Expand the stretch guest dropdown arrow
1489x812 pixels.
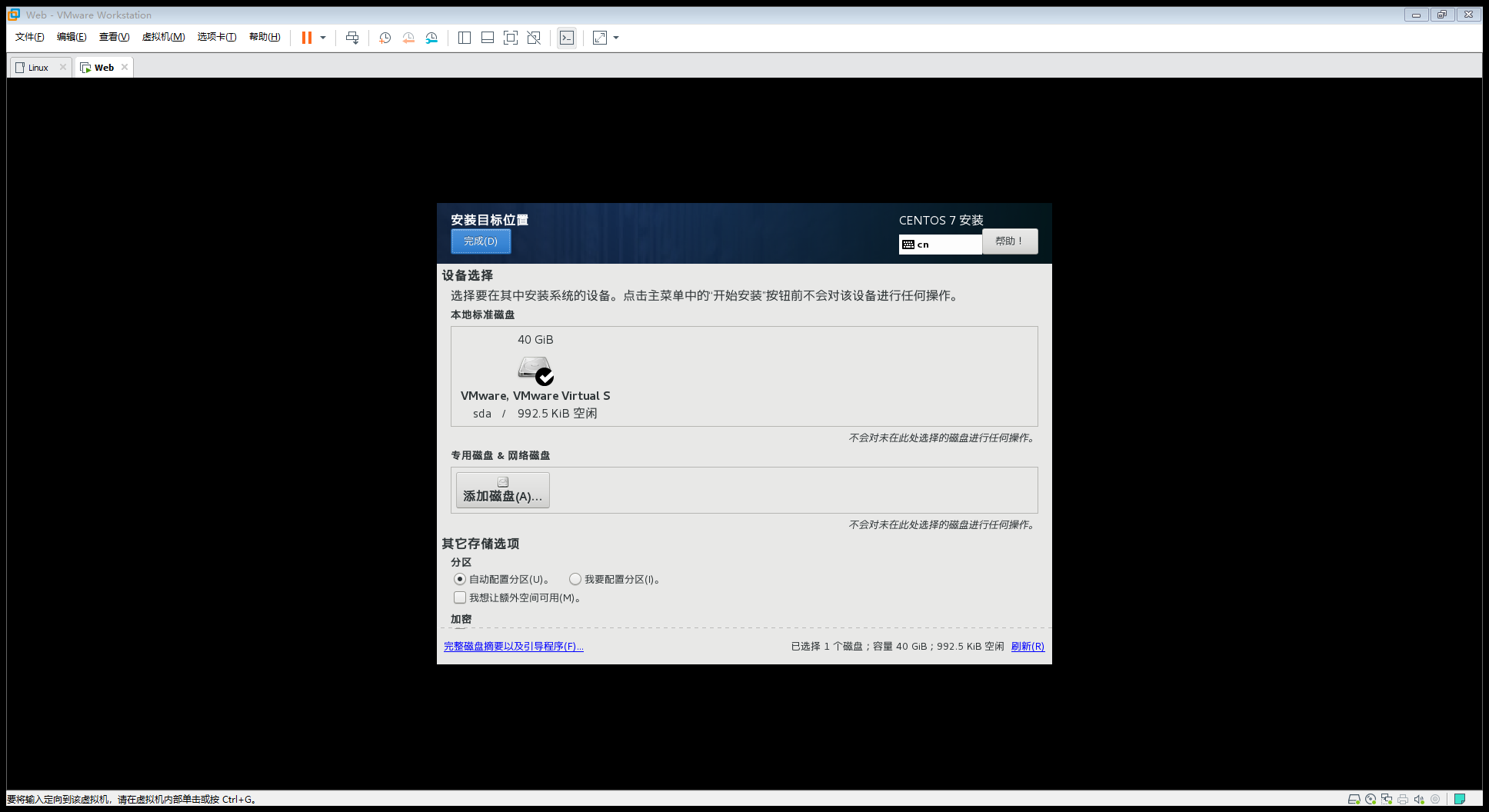(x=616, y=38)
